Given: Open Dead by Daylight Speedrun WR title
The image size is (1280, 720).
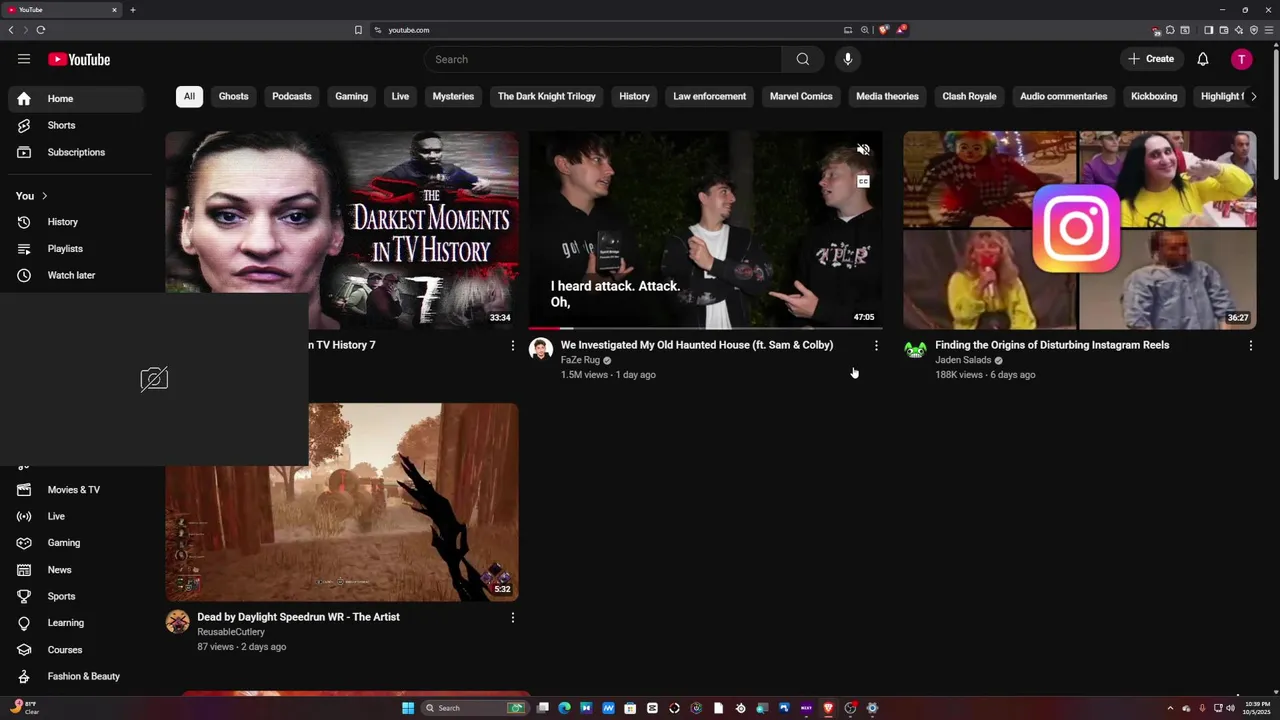Looking at the screenshot, I should click(298, 617).
